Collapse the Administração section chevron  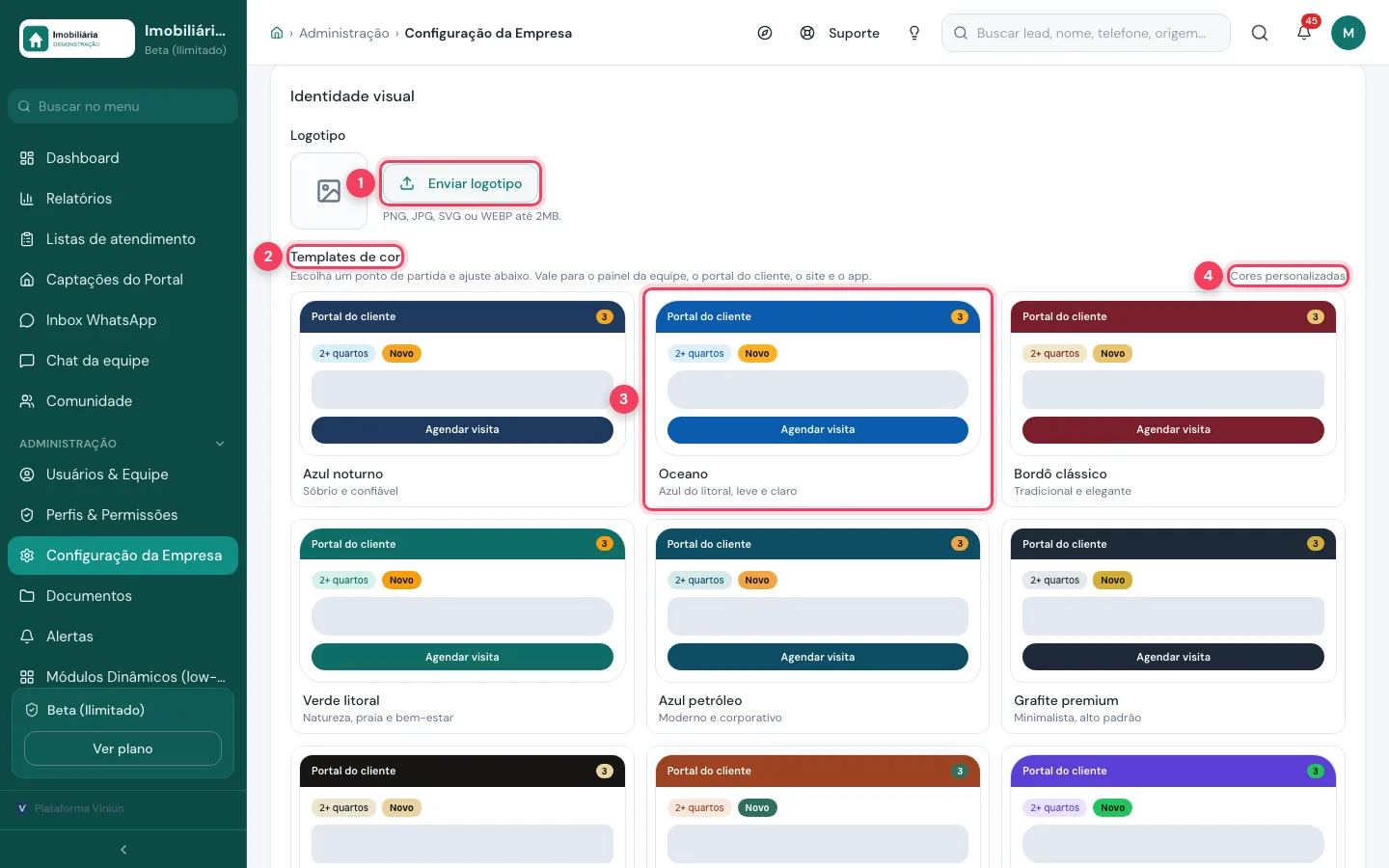tap(220, 444)
